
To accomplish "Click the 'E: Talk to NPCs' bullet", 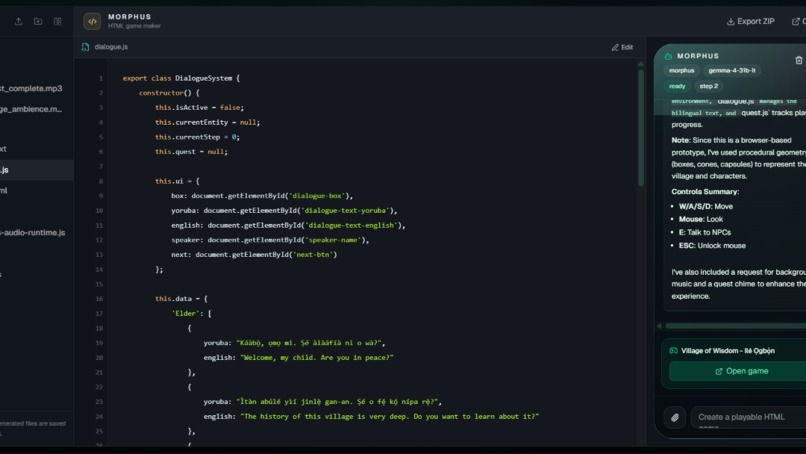I will click(705, 232).
